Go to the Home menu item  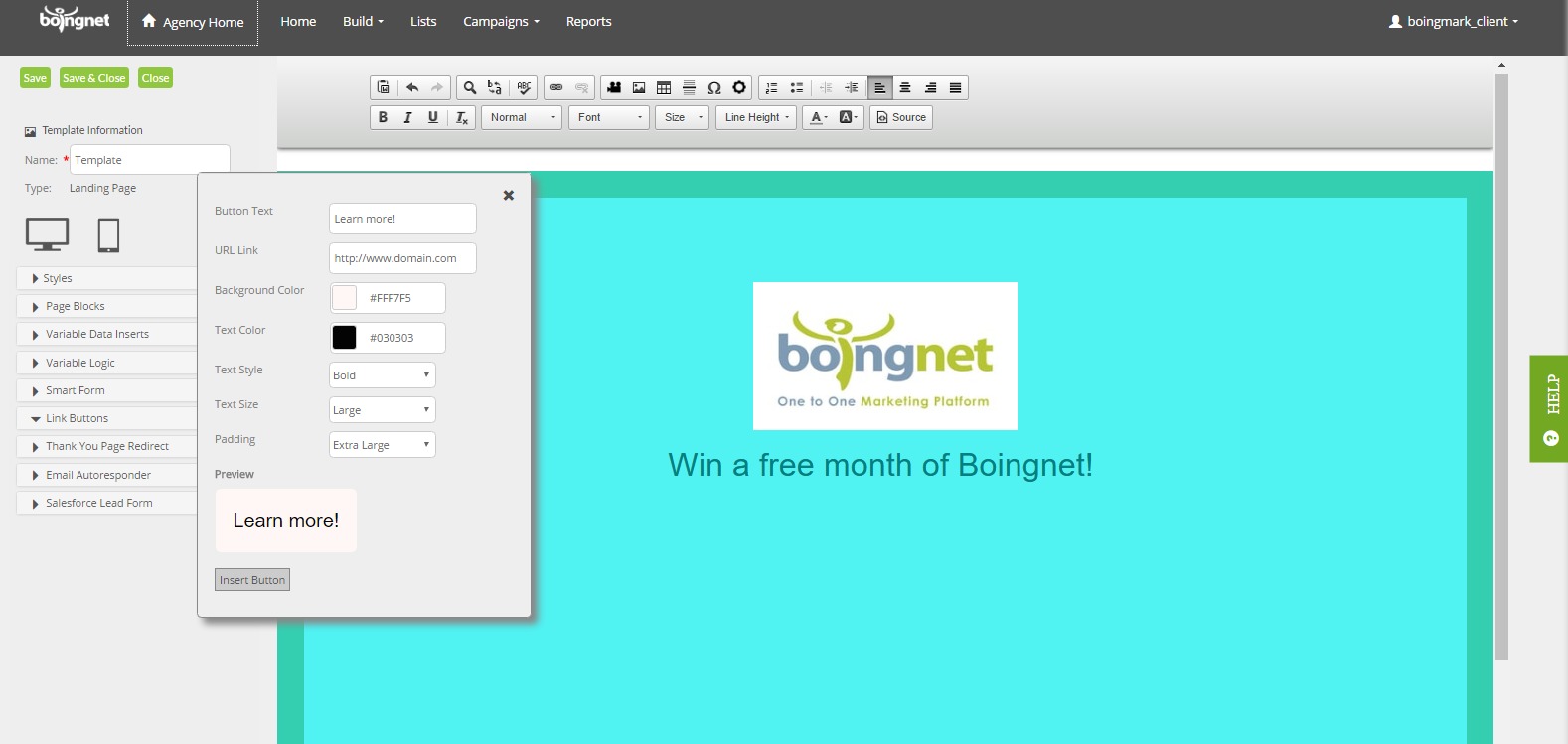pyautogui.click(x=298, y=21)
